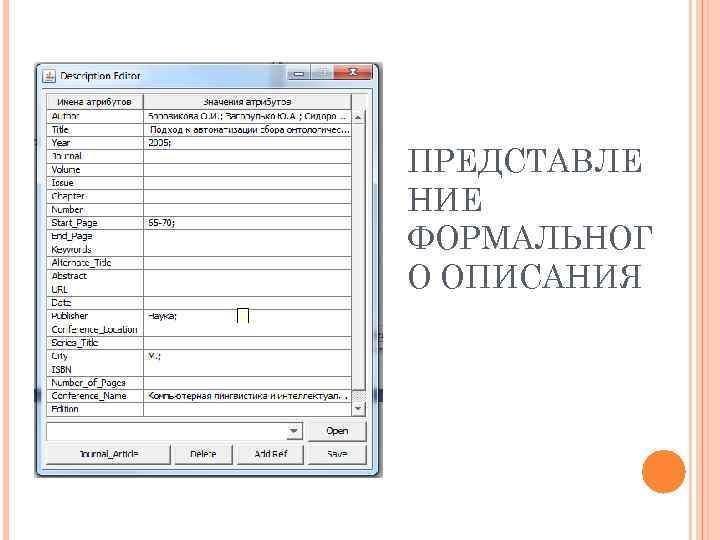
Task: Click the Publisher value 'Наука;'
Action: 248,316
